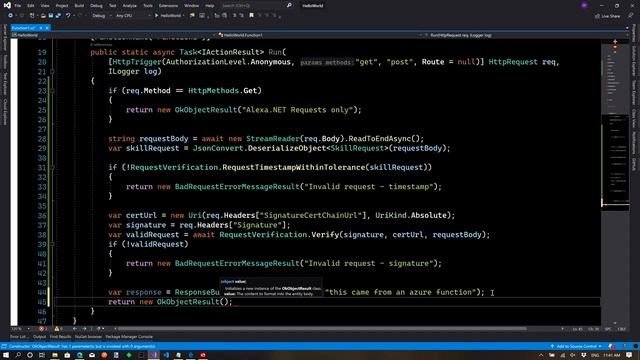This screenshot has height=360, width=640.
Task: Open the NuGet browser panel tab
Action: click(88, 337)
